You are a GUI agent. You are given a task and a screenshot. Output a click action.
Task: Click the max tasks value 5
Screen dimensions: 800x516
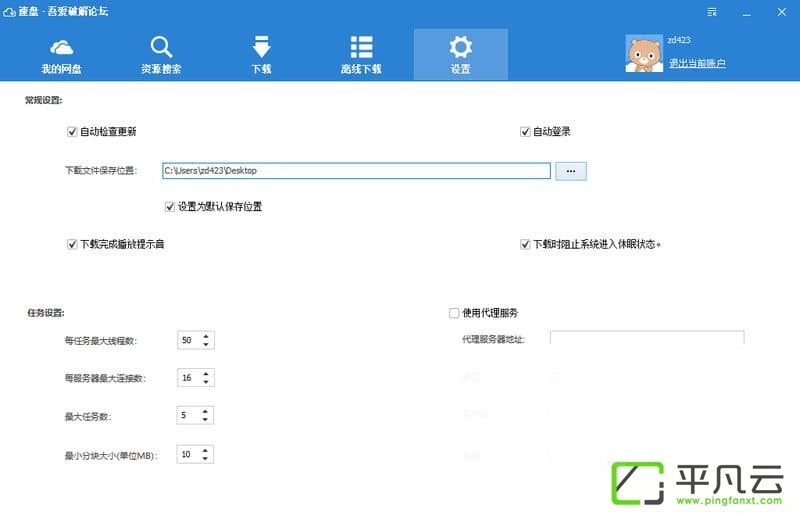point(184,415)
